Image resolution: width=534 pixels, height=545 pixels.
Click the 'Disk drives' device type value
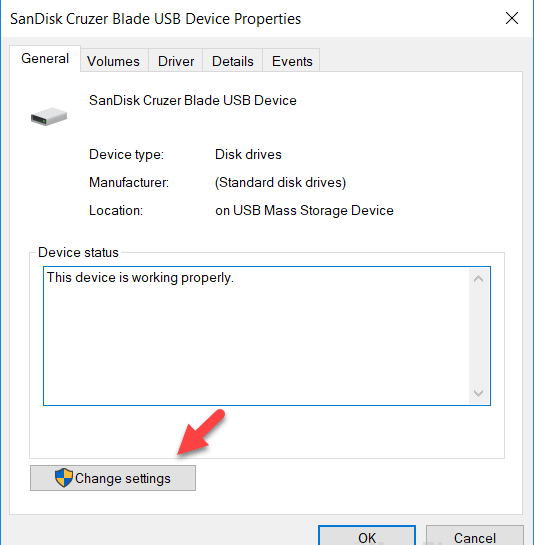click(248, 154)
